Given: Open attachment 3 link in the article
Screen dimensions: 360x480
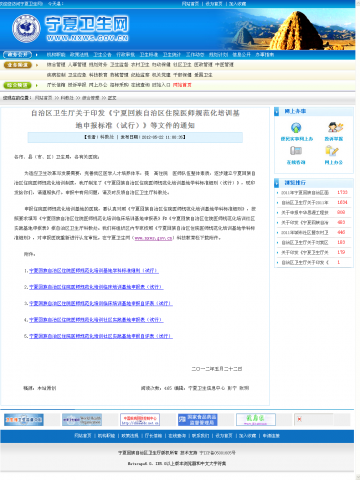Looking at the screenshot, I should tap(101, 303).
